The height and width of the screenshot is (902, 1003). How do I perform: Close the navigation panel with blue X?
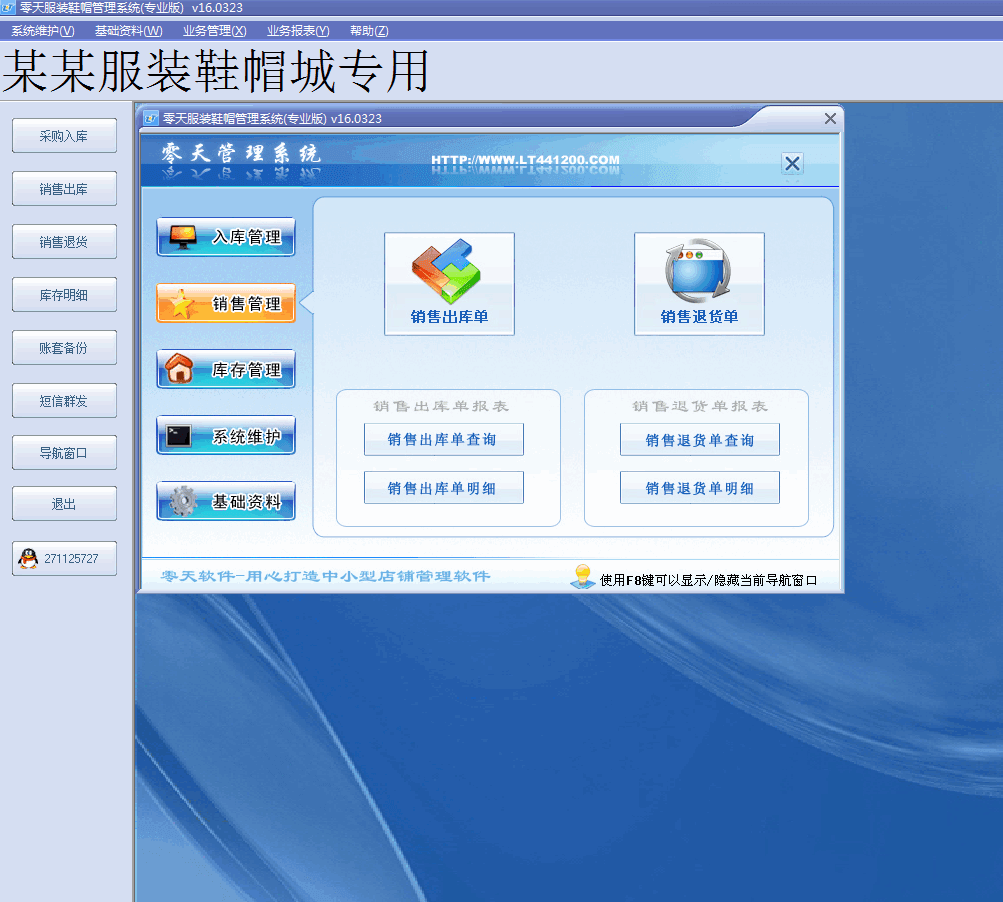coord(792,163)
